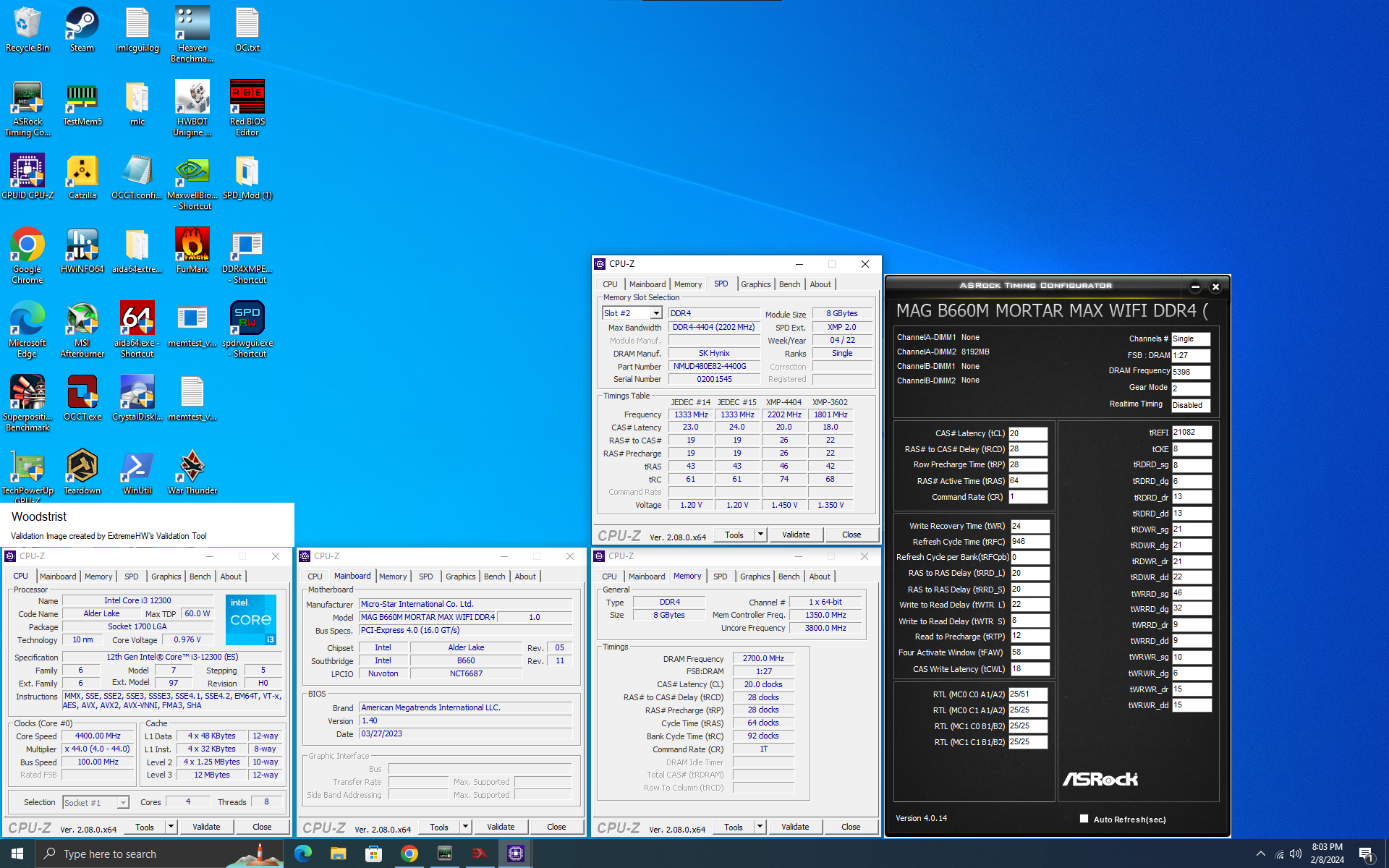The image size is (1389, 868).
Task: Launch War Thunder desktop shortcut
Action: pos(192,472)
